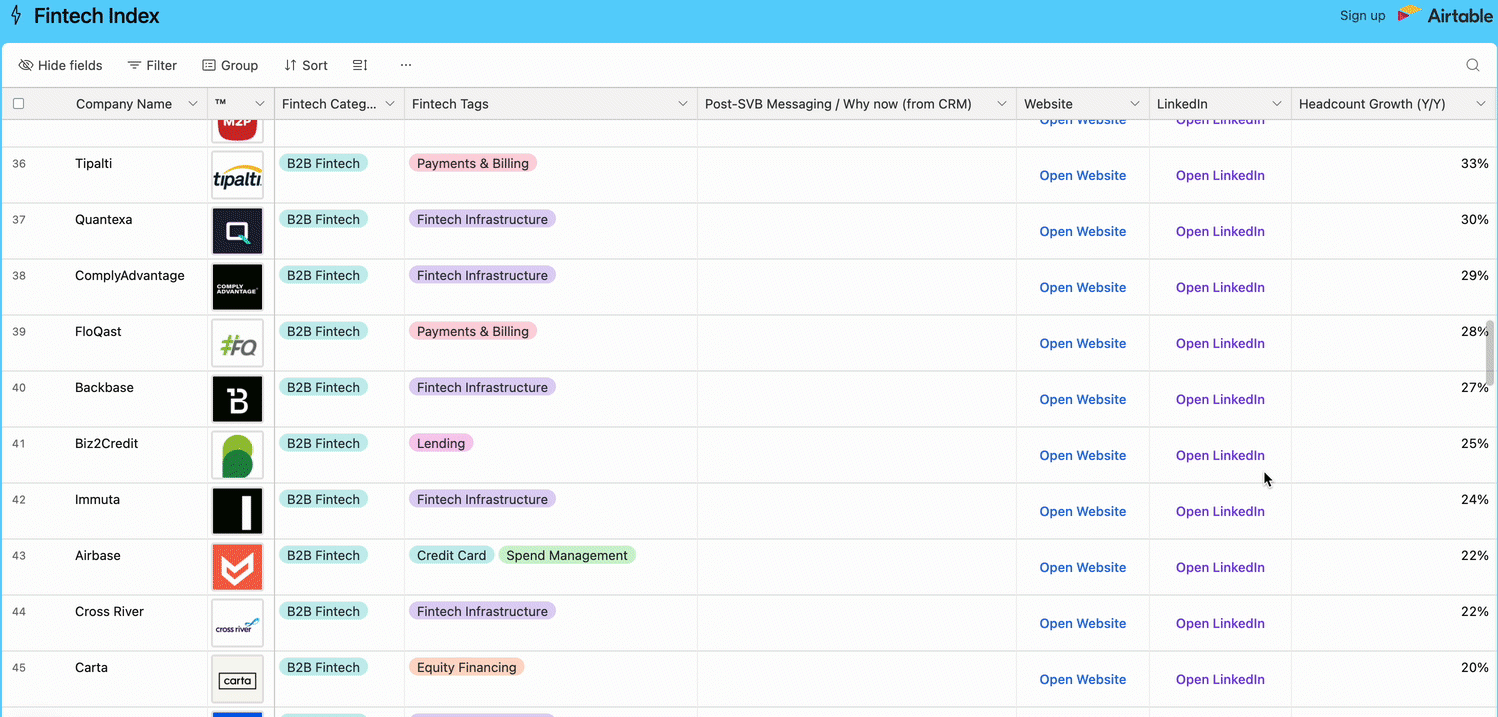Click the lightning bolt icon beside Fintech Index
This screenshot has width=1498, height=717.
click(16, 16)
